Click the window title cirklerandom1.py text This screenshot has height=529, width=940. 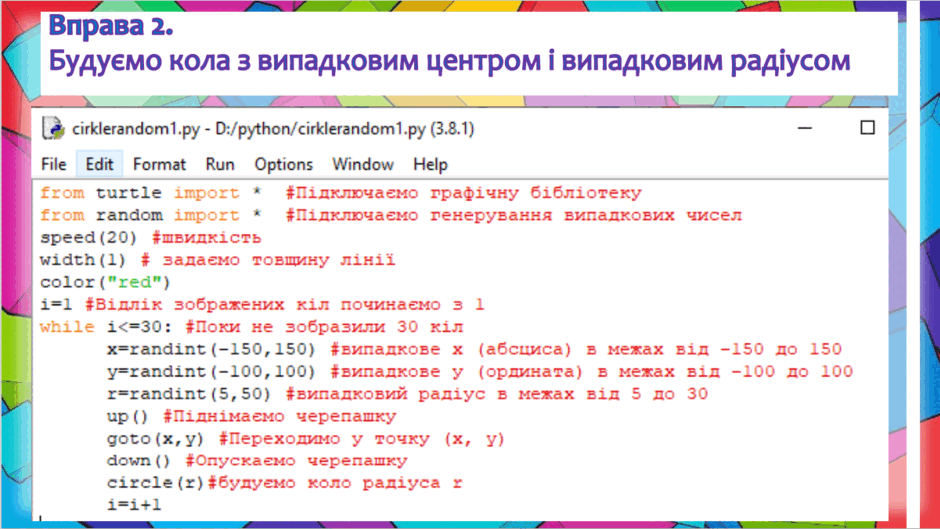click(273, 129)
